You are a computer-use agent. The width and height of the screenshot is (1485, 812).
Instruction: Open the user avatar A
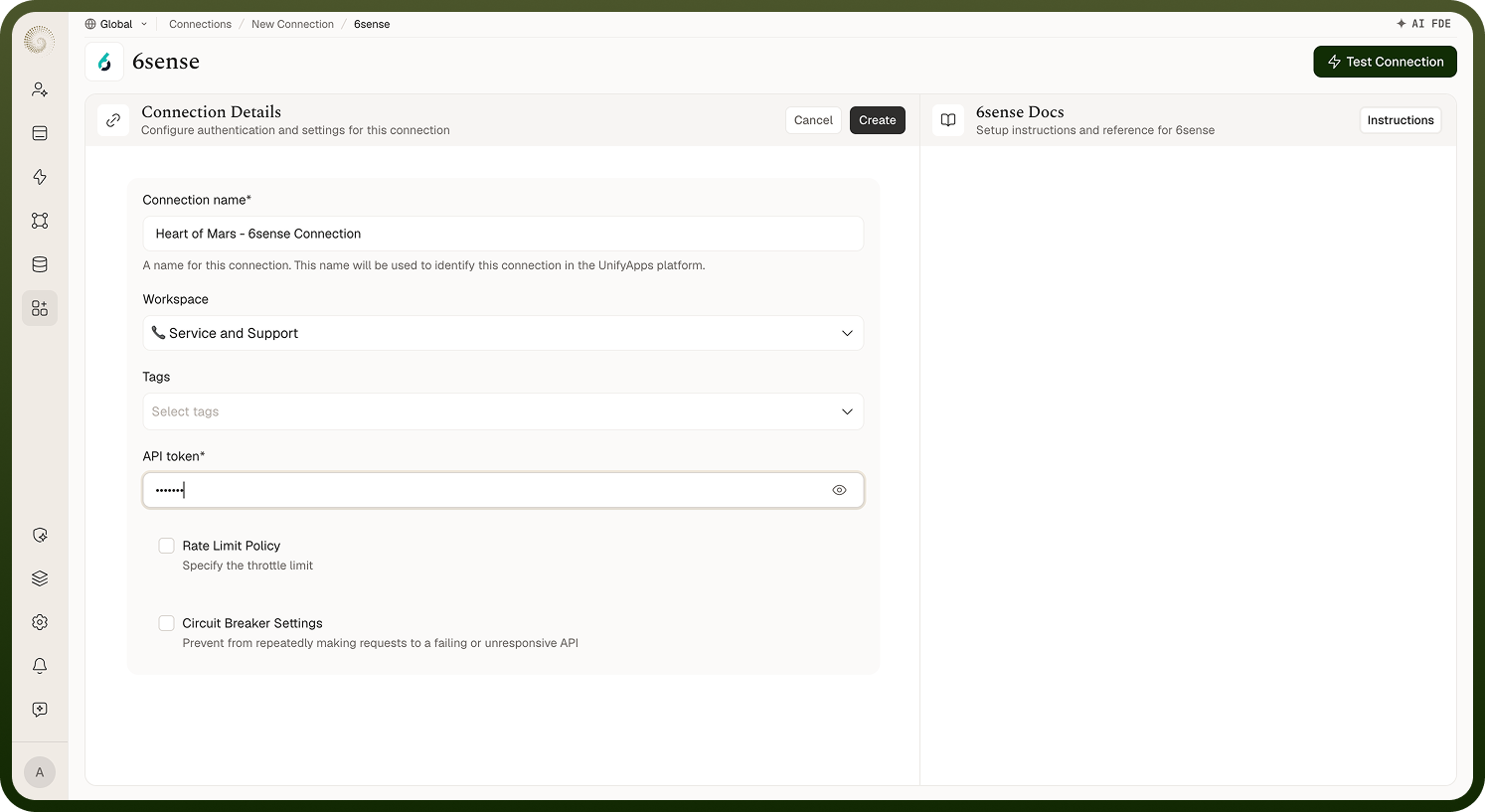(x=40, y=772)
